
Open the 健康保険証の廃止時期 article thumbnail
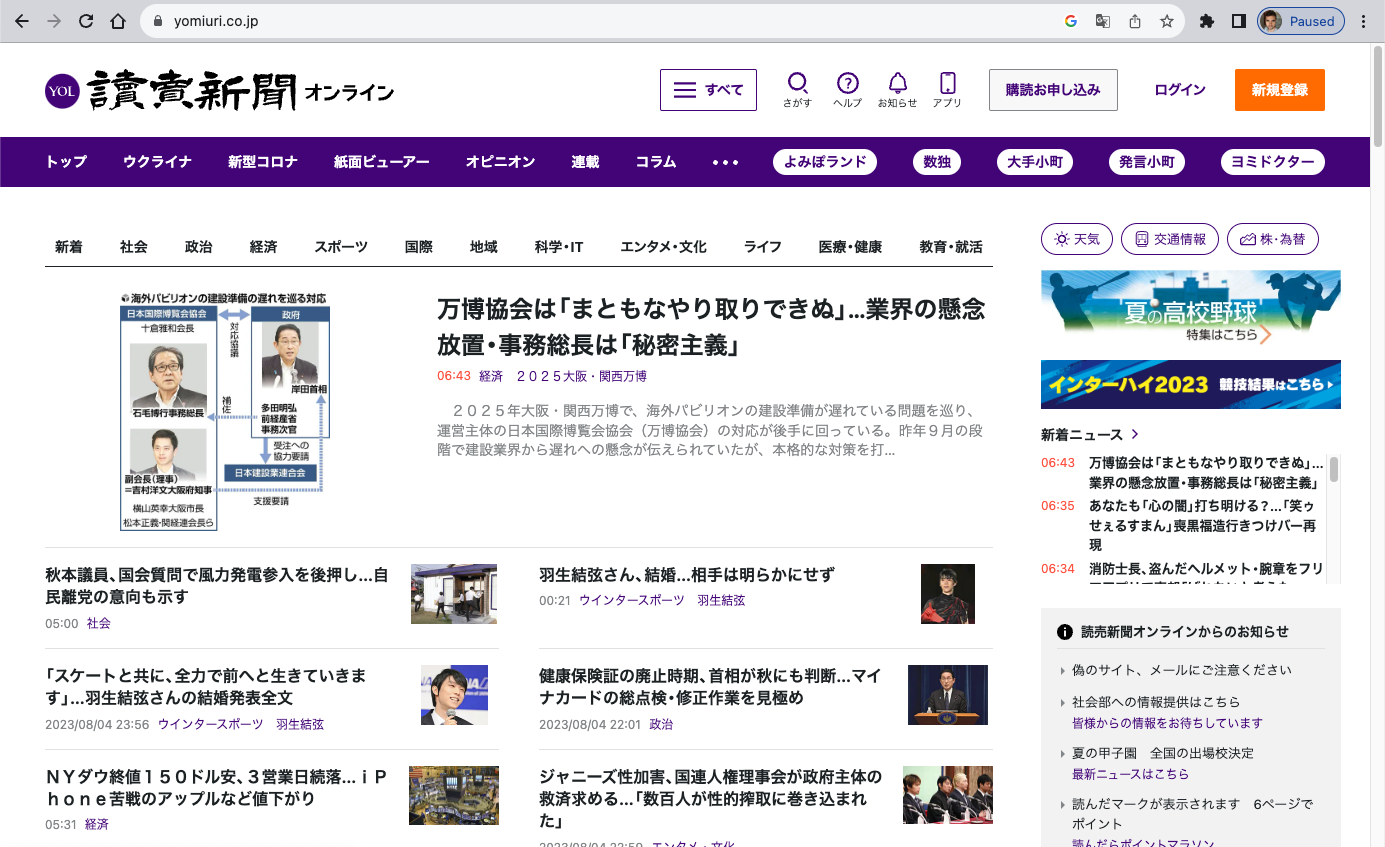pyautogui.click(x=948, y=694)
